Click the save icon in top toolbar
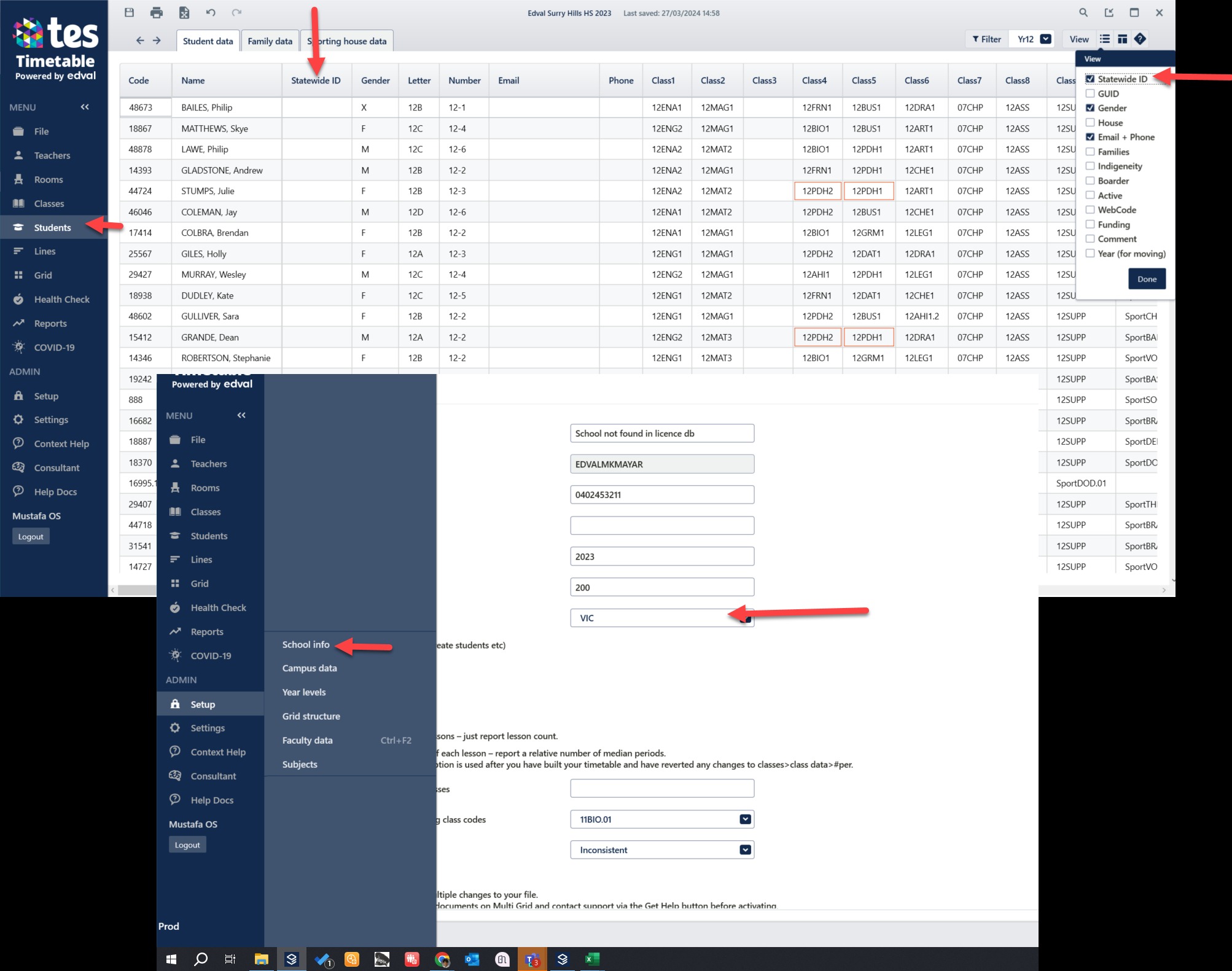Image resolution: width=1232 pixels, height=971 pixels. click(x=129, y=12)
